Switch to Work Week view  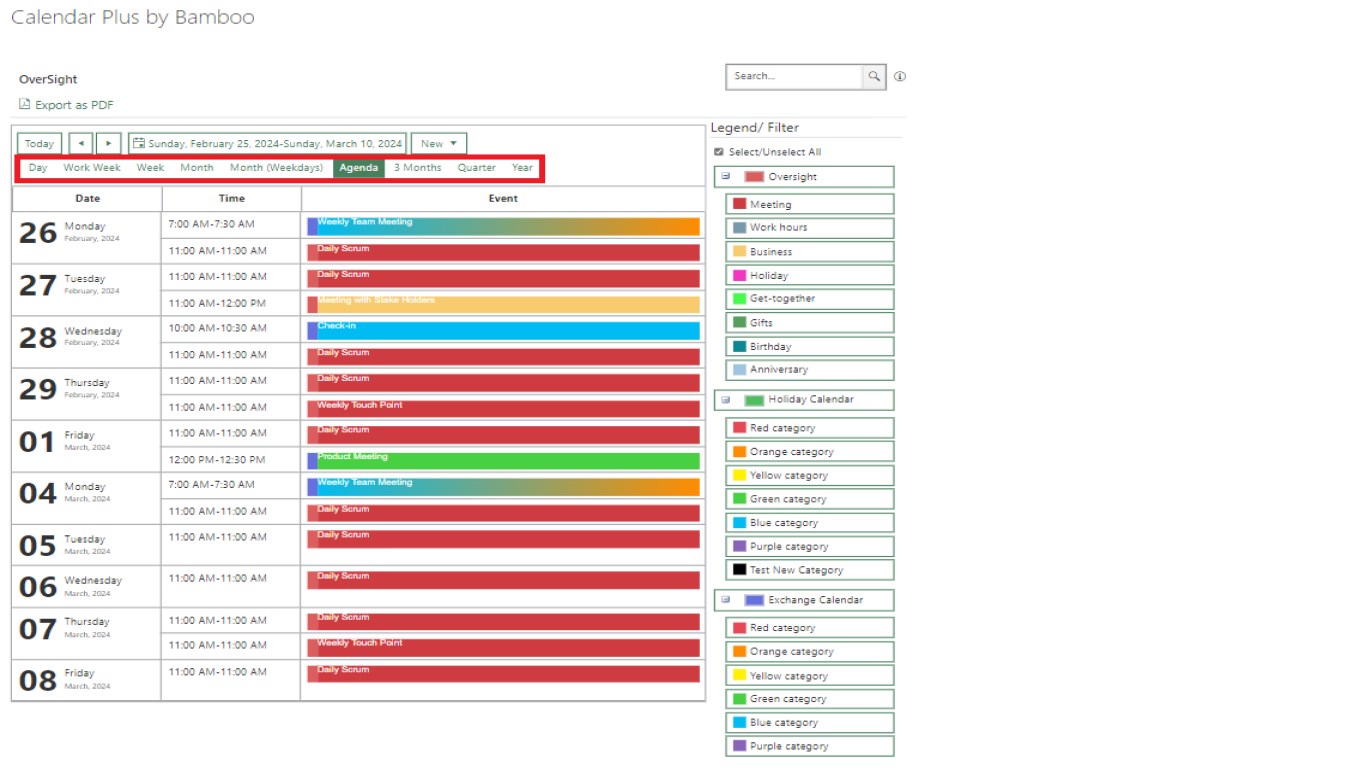(x=92, y=168)
